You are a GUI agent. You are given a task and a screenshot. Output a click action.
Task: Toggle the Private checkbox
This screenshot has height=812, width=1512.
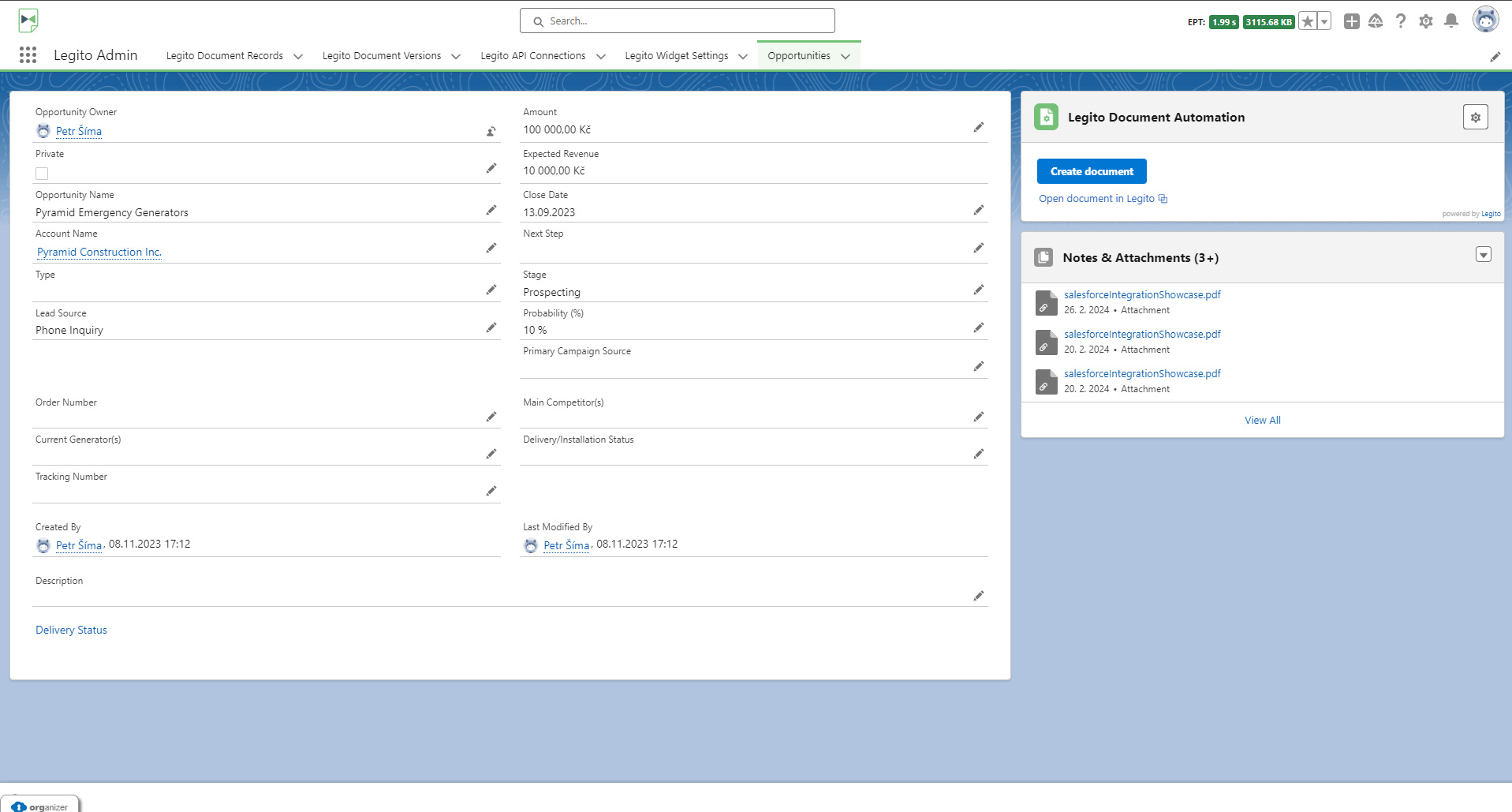click(42, 174)
